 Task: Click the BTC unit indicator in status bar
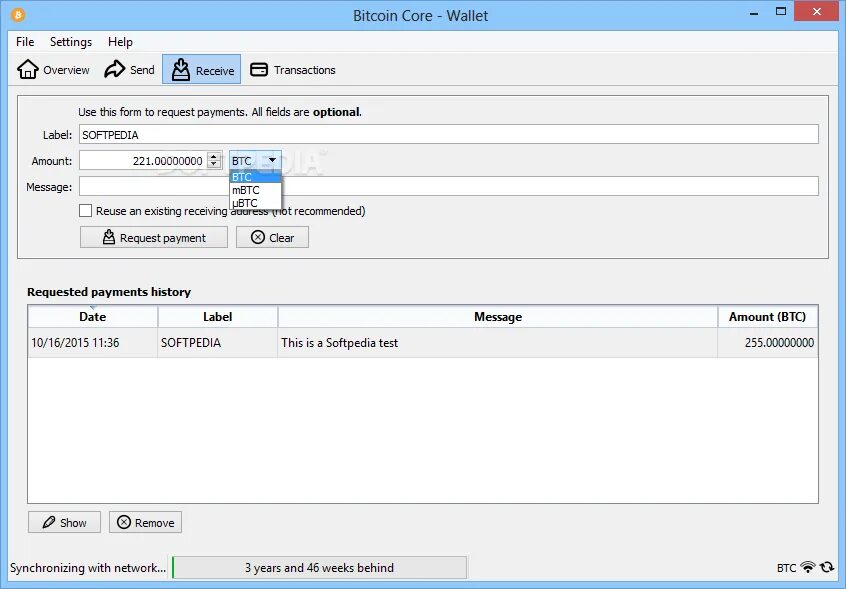click(x=786, y=567)
